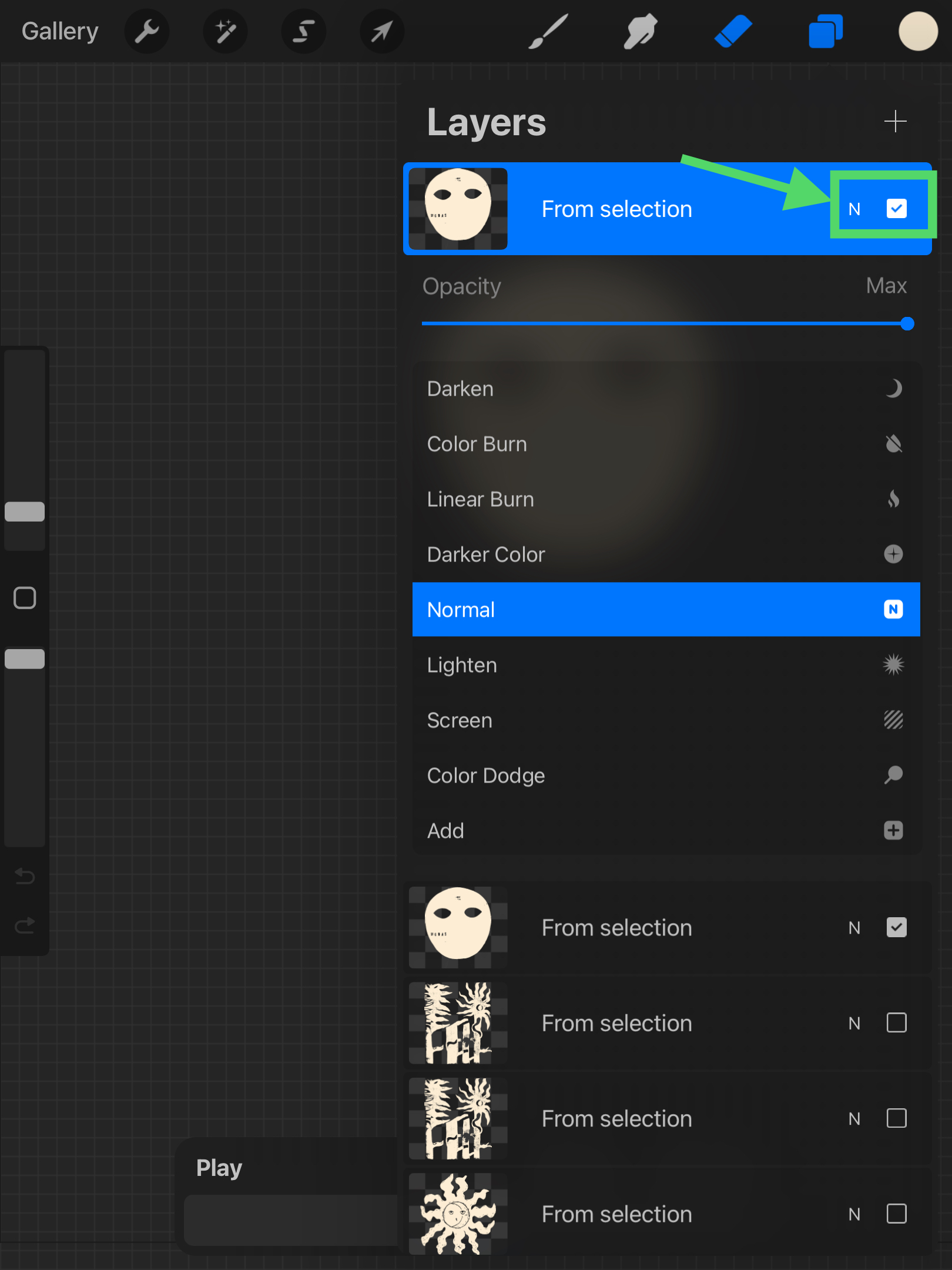
Task: Activate the Transform arrow tool
Action: click(x=381, y=32)
